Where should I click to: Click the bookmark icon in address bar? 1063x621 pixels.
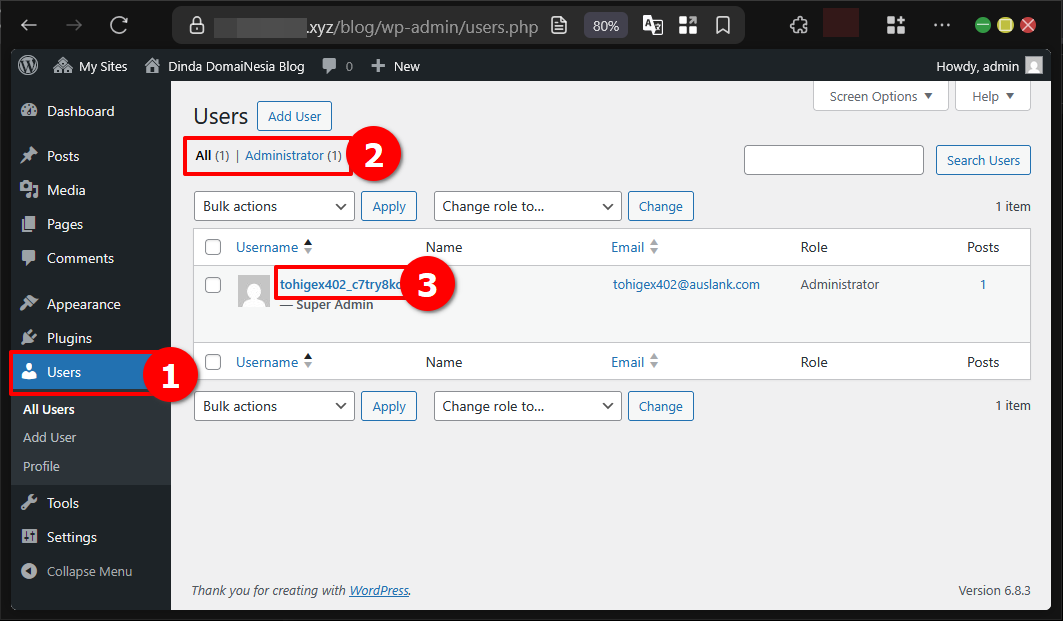[x=723, y=25]
